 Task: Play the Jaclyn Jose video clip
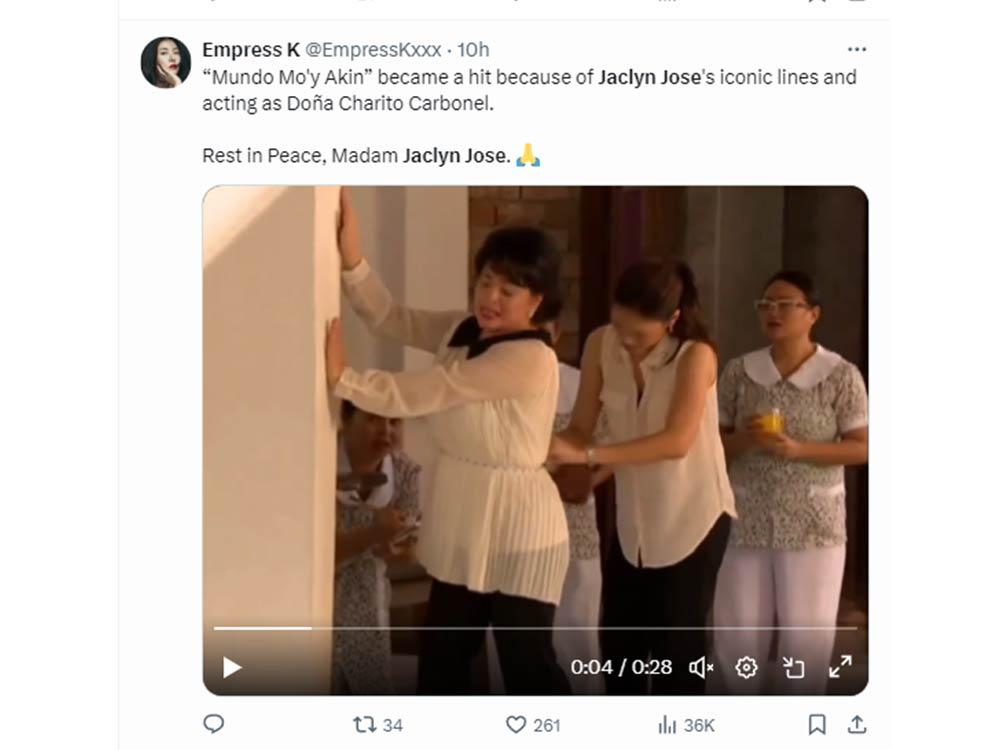click(232, 667)
